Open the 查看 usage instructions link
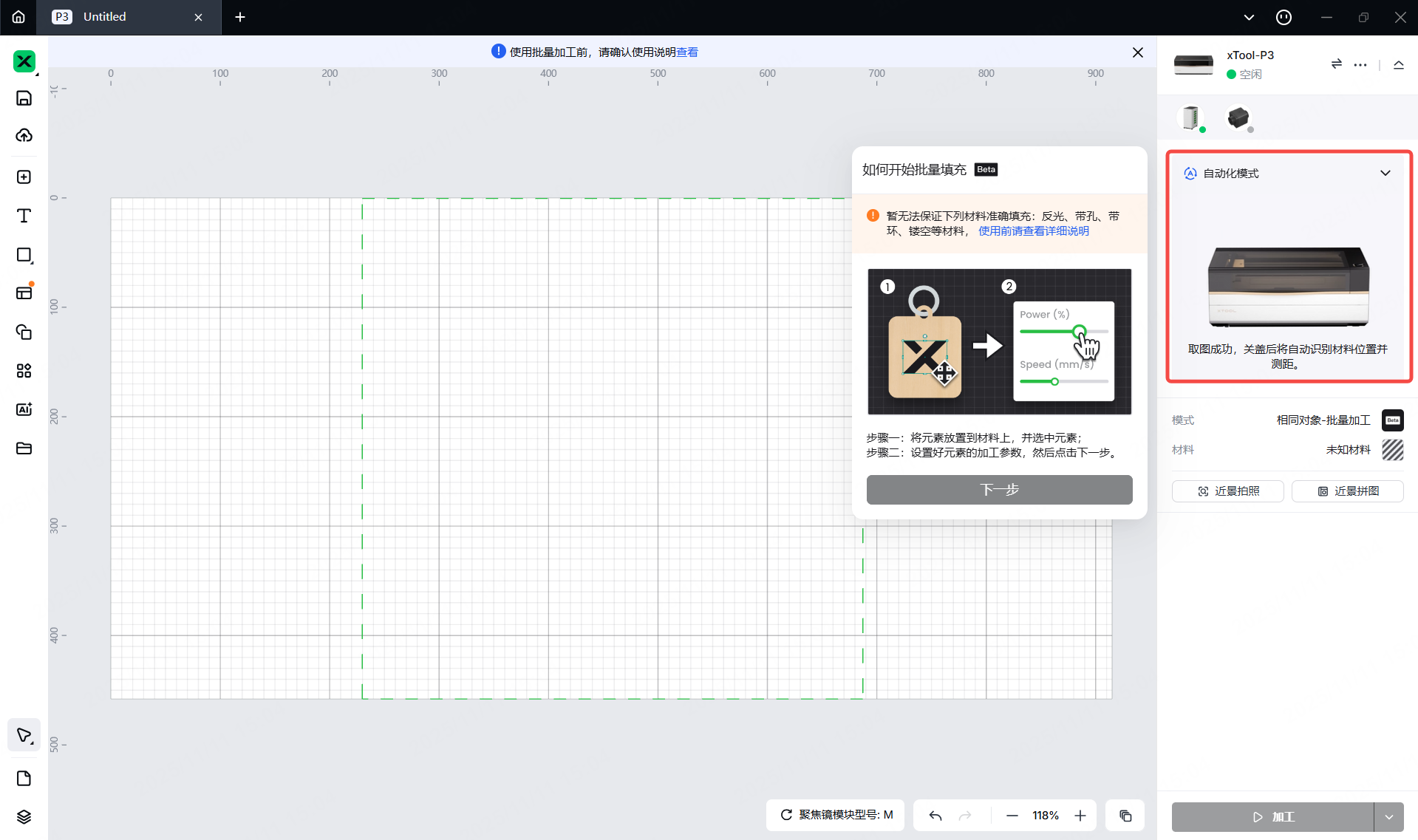This screenshot has height=840, width=1418. (686, 52)
